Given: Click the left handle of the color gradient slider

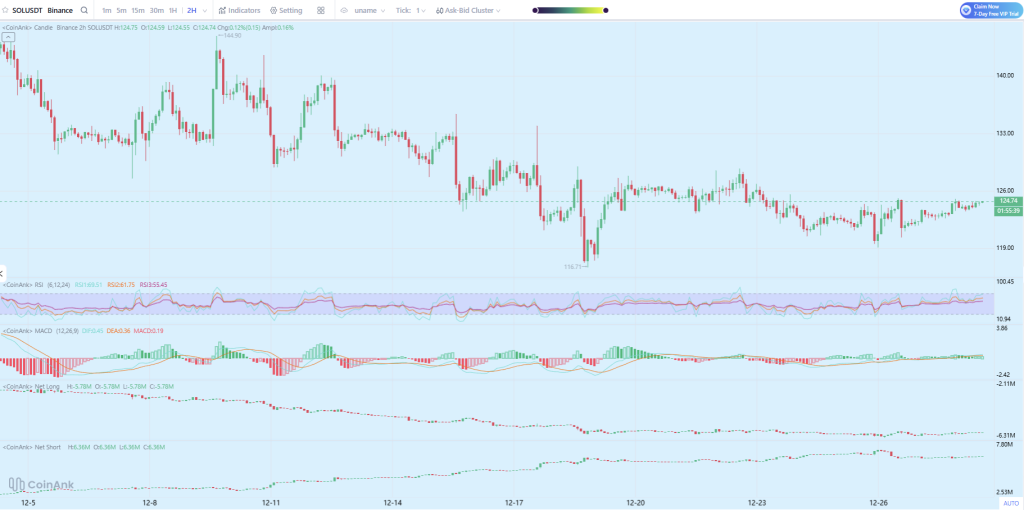Looking at the screenshot, I should 536,10.
